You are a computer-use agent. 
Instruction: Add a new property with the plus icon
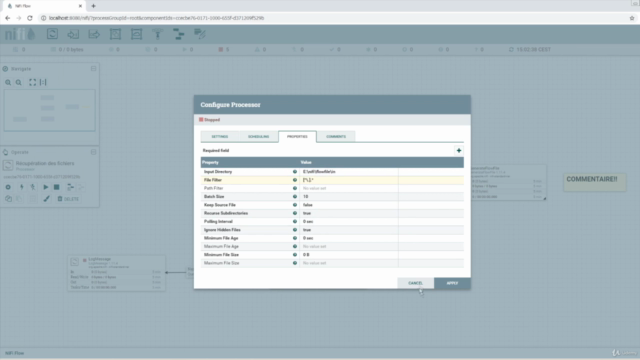coord(459,151)
